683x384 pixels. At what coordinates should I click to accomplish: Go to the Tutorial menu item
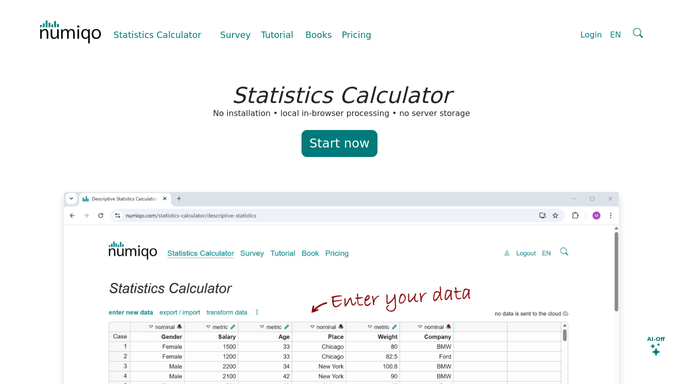(277, 35)
